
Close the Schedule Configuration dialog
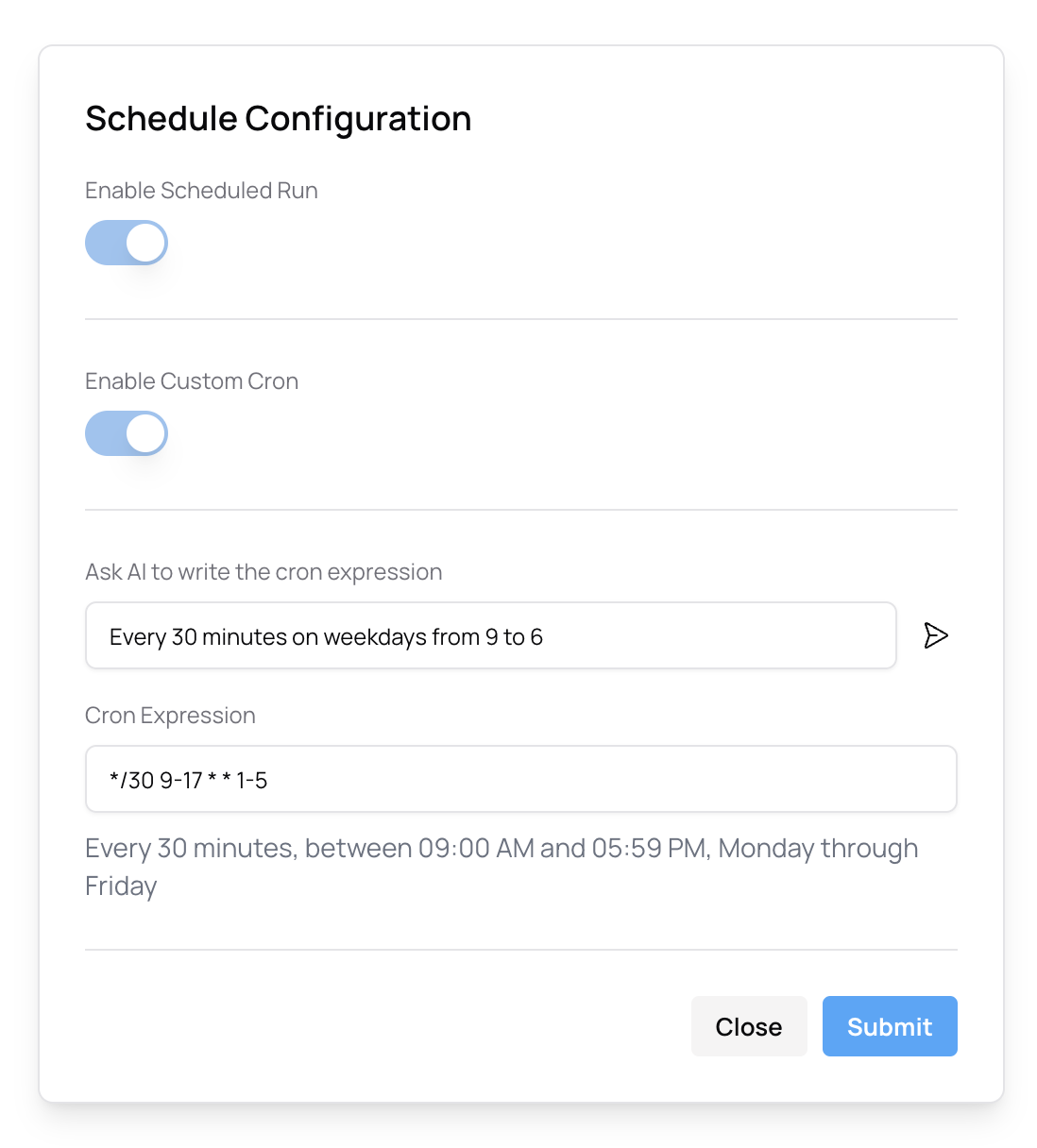749,1026
